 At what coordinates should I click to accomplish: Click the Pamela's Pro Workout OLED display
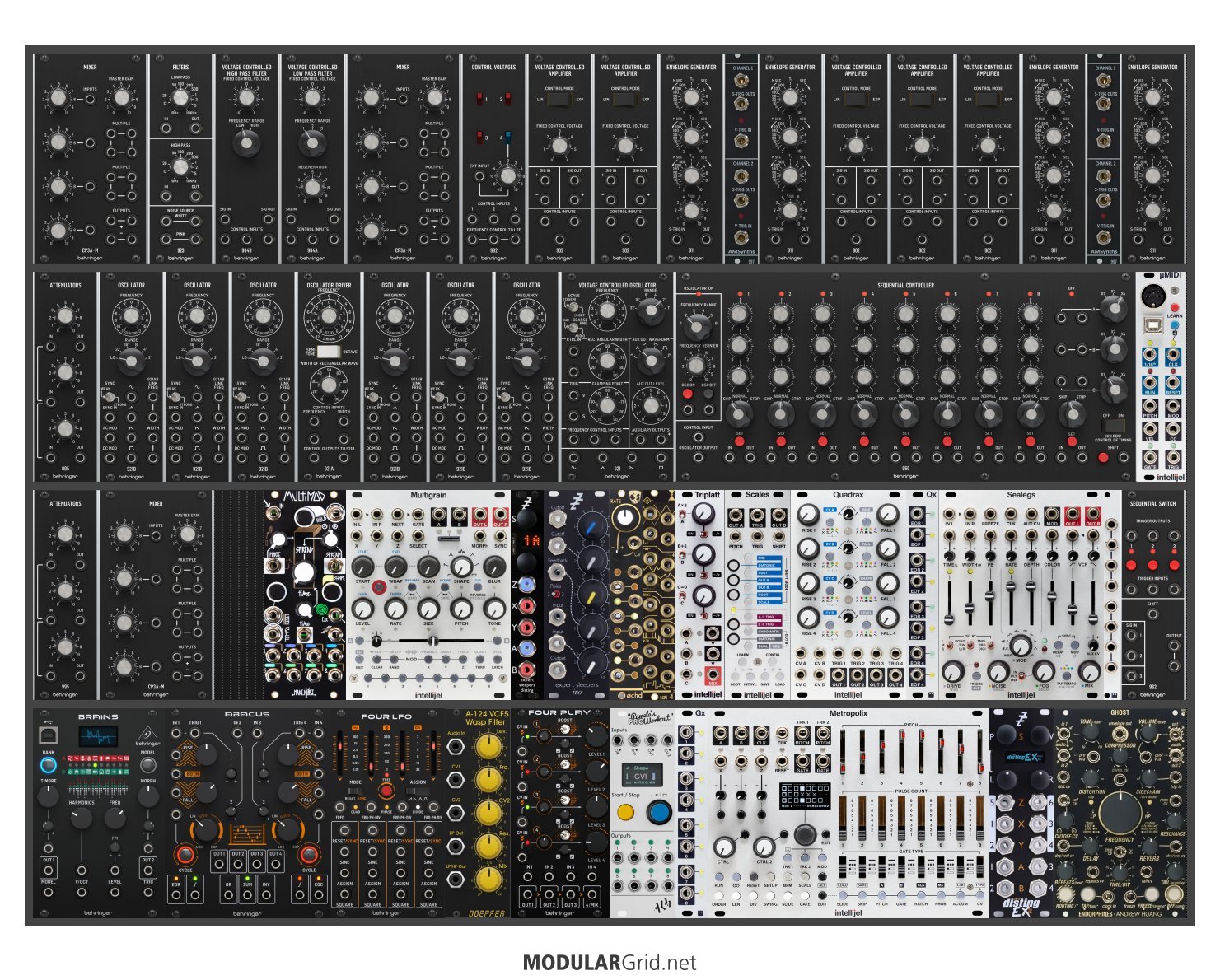[x=641, y=776]
